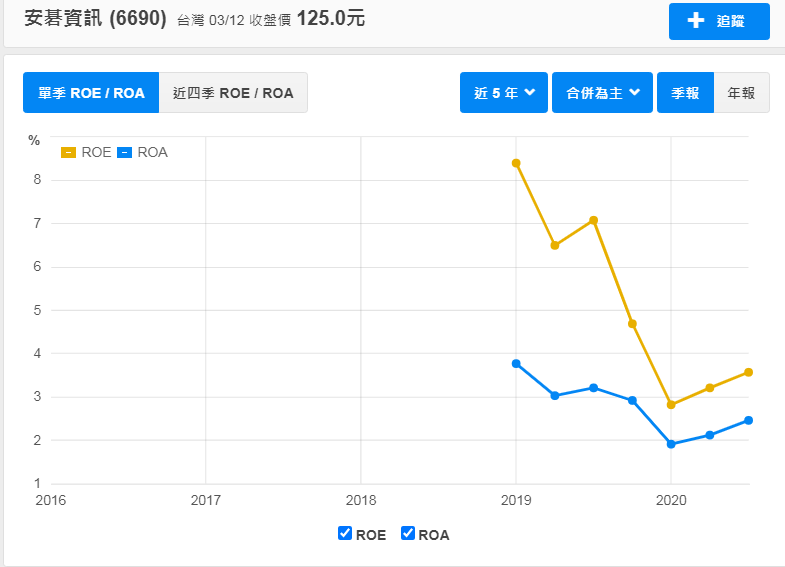Switch to 單季 ROE / ROA tab
Screen dimensions: 785x567
point(91,93)
